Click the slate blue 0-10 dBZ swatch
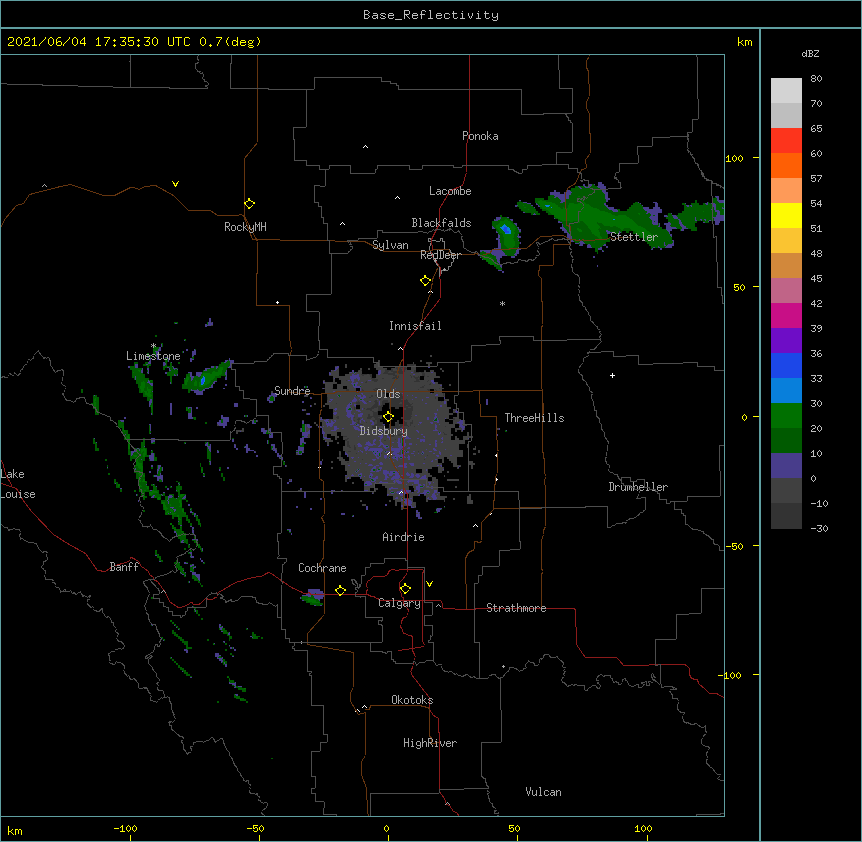This screenshot has height=842, width=862. (x=786, y=466)
